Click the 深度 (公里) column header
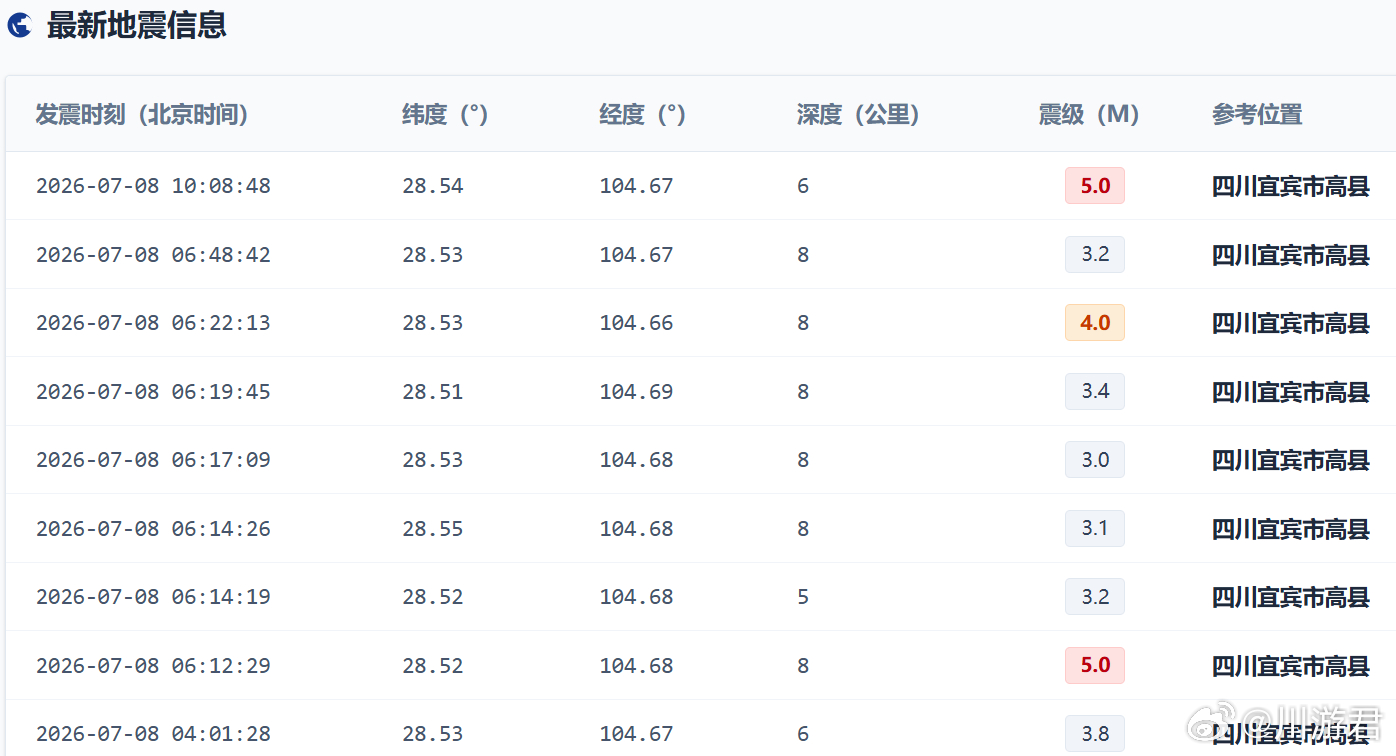The image size is (1396, 756). click(858, 115)
